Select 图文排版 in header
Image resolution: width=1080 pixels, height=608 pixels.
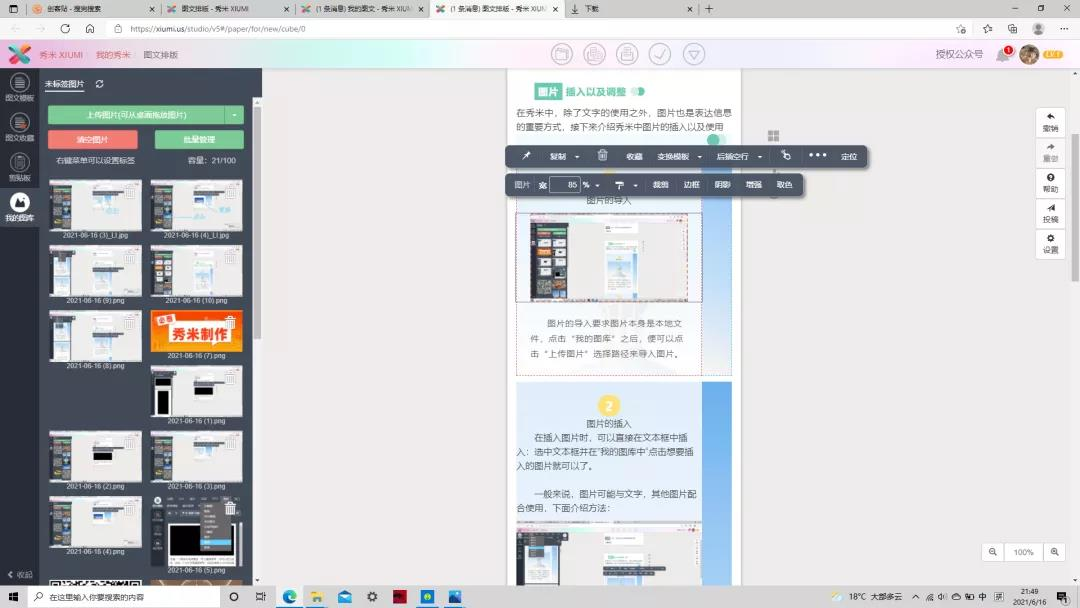tap(160, 55)
